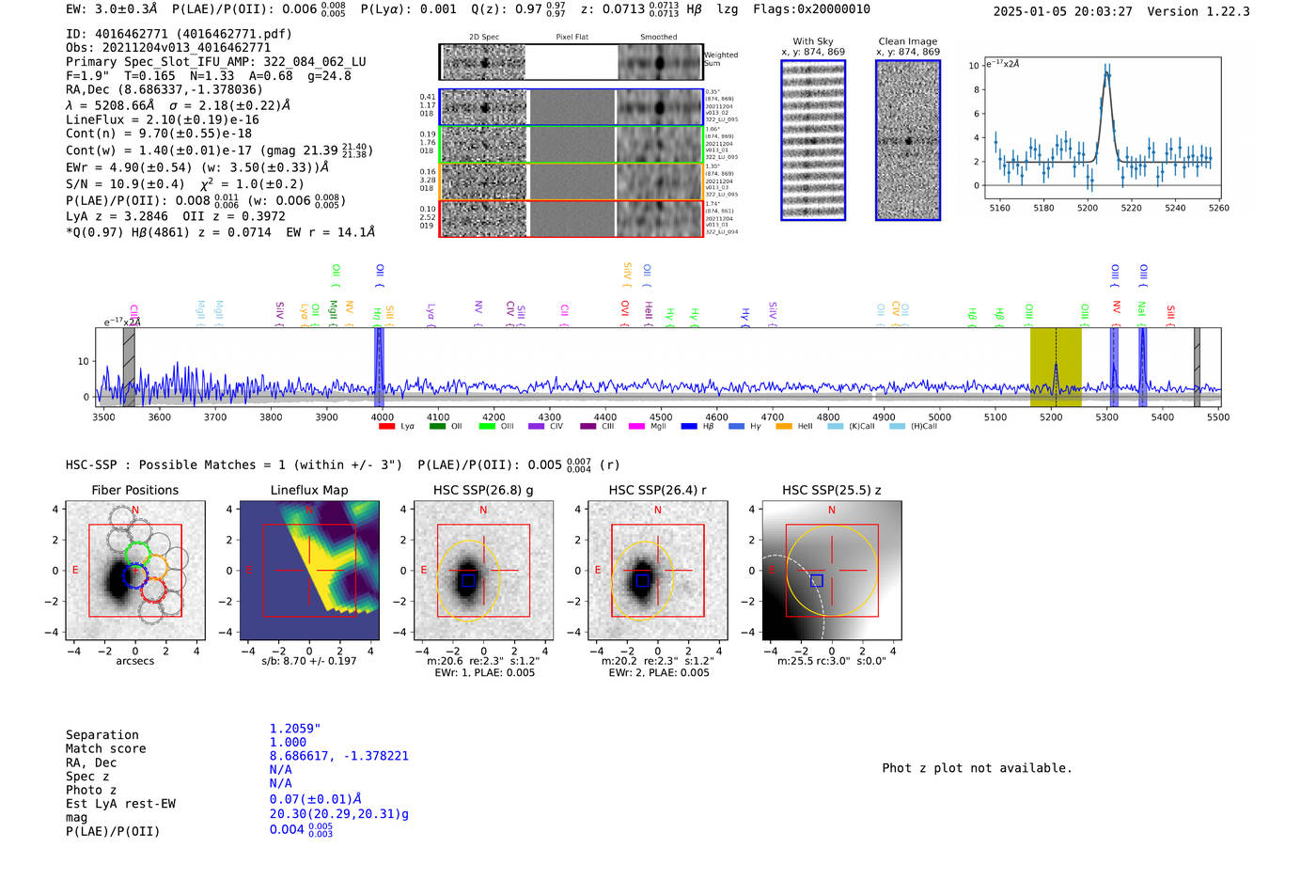This screenshot has width=1316, height=896.
Task: Click the arcsecs axis label under Fiber Positions
Action: tap(135, 661)
